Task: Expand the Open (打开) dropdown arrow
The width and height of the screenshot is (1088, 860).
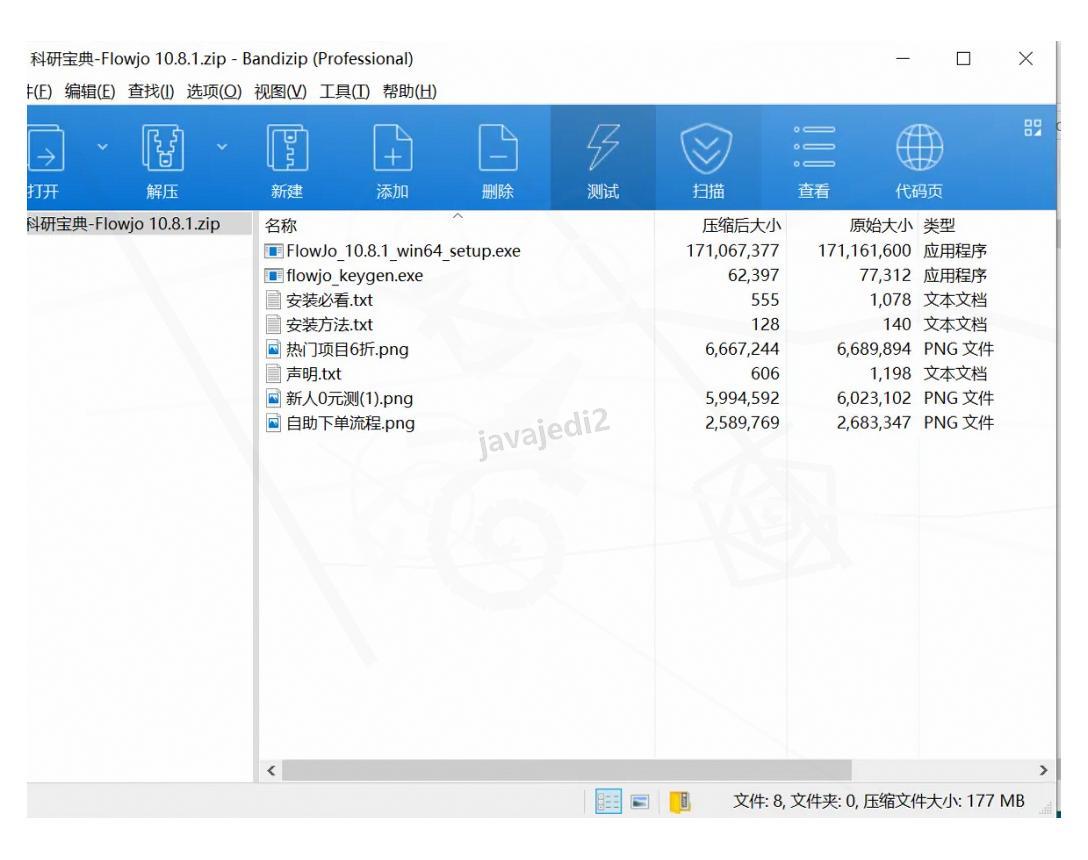Action: pos(103,147)
